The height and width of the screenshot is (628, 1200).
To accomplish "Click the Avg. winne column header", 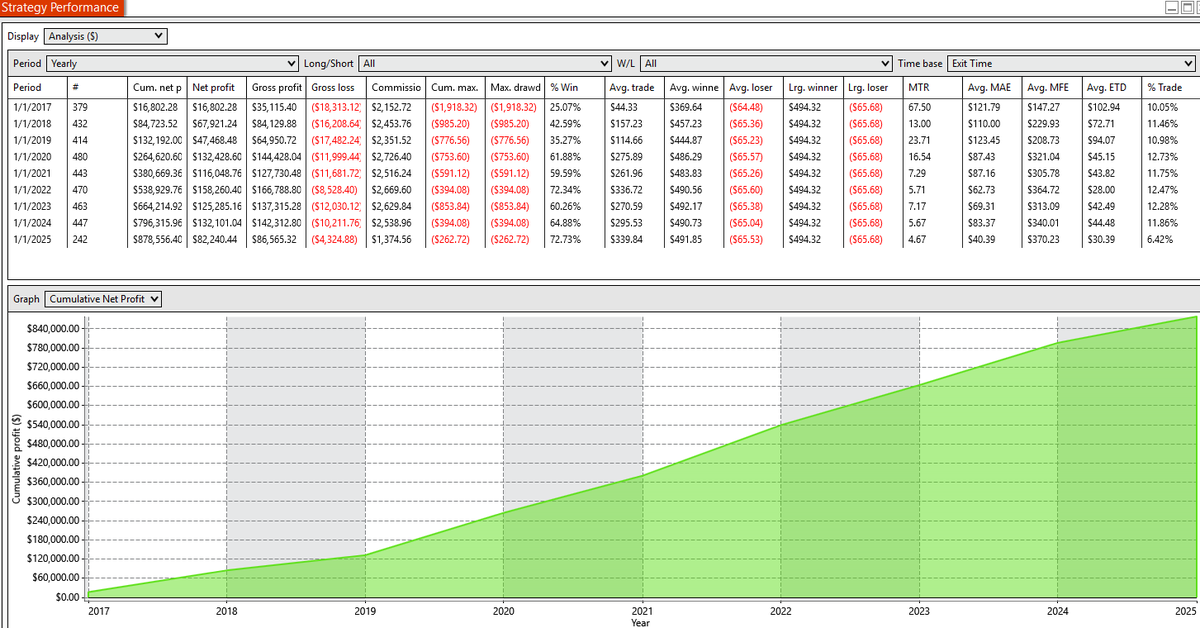I will click(695, 88).
